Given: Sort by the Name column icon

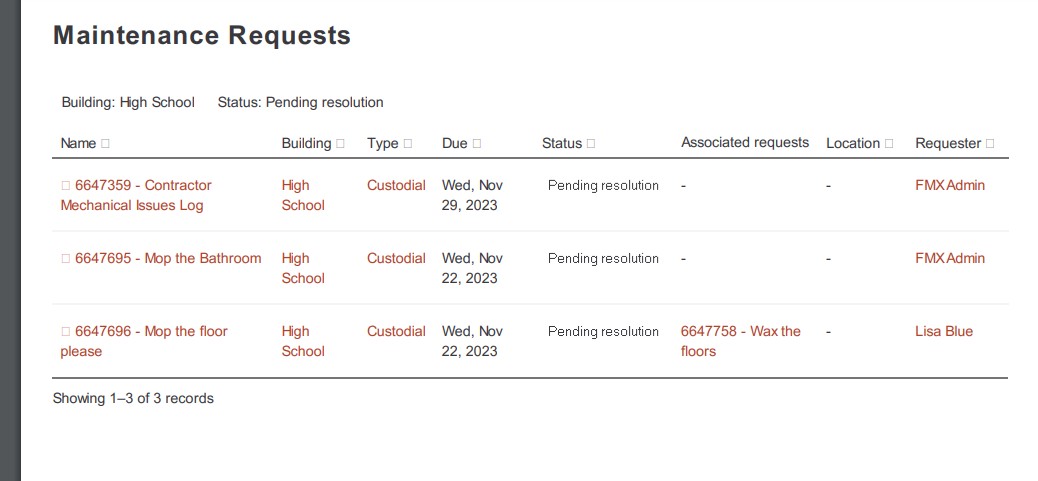Looking at the screenshot, I should pos(105,144).
